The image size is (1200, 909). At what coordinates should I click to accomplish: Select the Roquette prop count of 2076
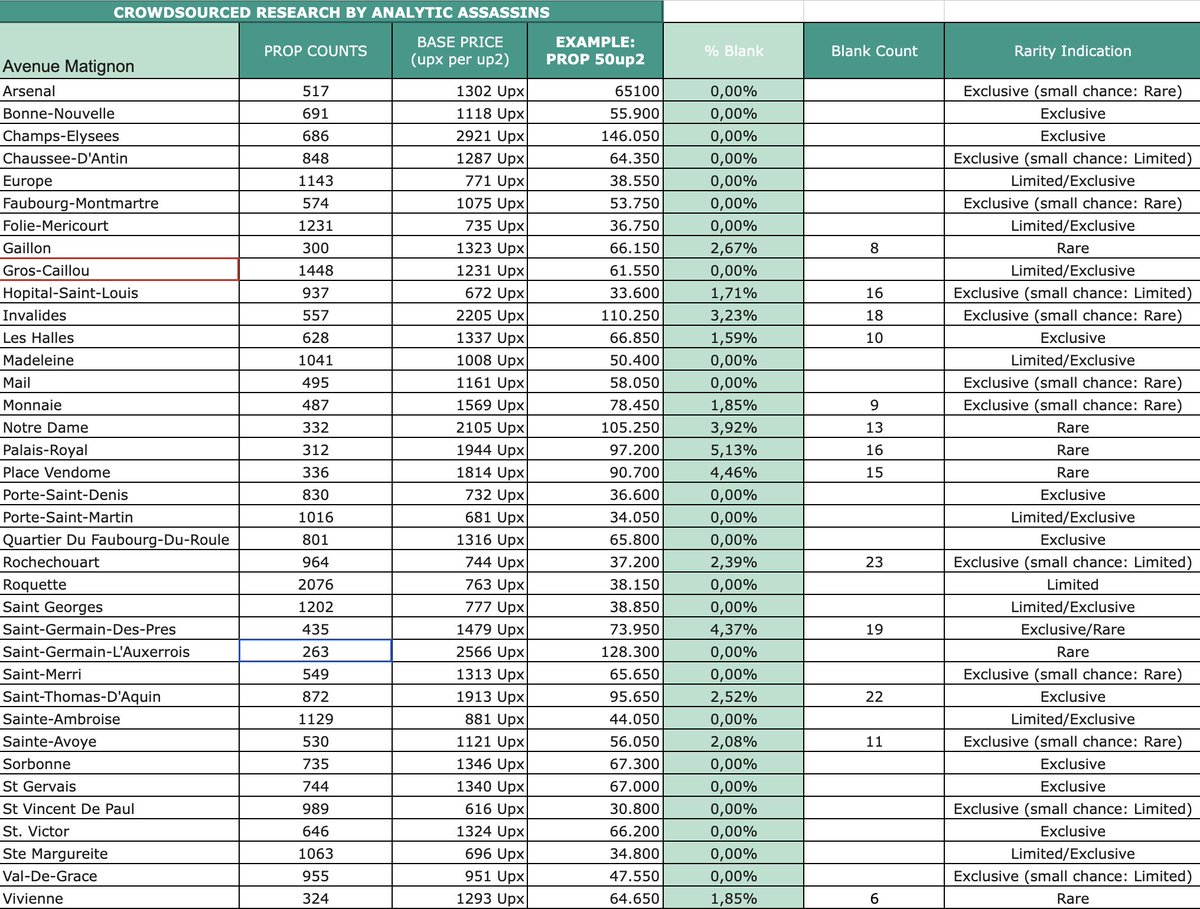click(316, 584)
